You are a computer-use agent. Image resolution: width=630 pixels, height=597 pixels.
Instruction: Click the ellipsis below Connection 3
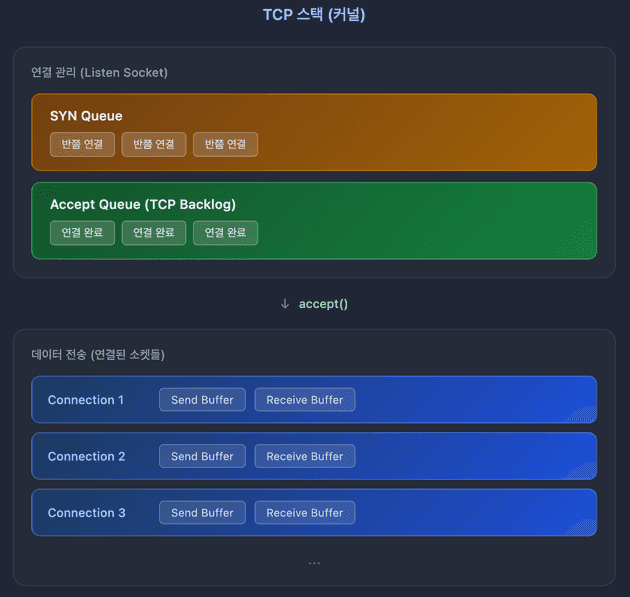[x=314, y=563]
